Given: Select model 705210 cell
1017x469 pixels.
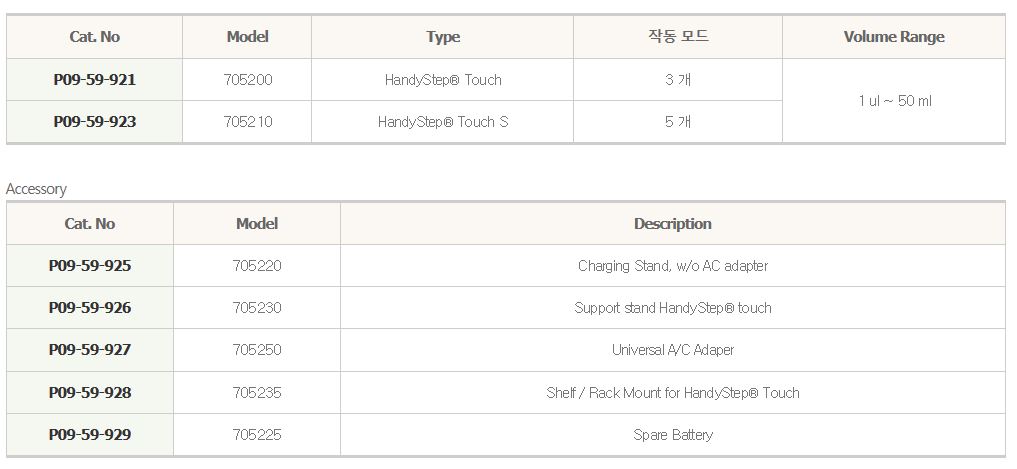Looking at the screenshot, I should (248, 122).
